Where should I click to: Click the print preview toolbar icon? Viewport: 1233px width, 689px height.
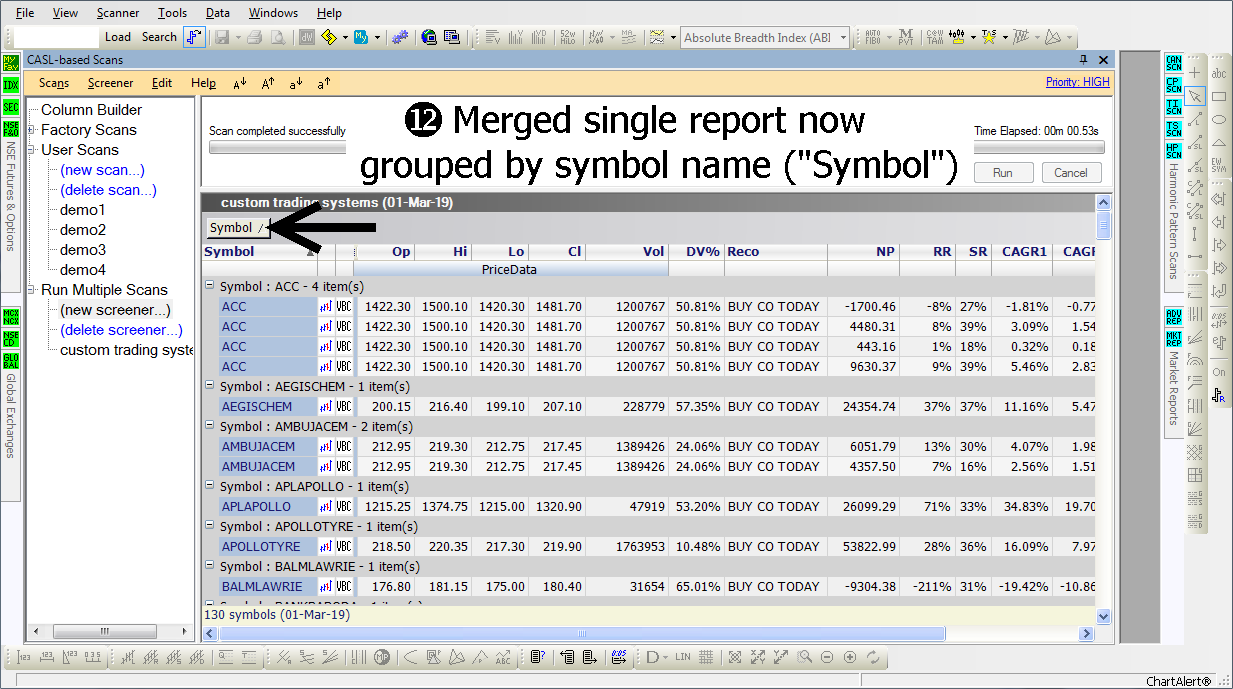(277, 38)
